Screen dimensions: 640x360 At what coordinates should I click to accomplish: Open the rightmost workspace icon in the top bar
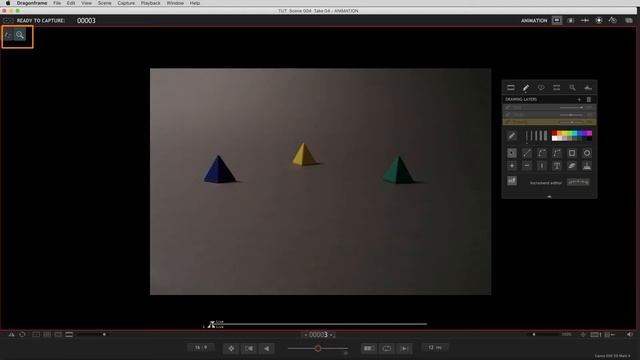tap(629, 20)
